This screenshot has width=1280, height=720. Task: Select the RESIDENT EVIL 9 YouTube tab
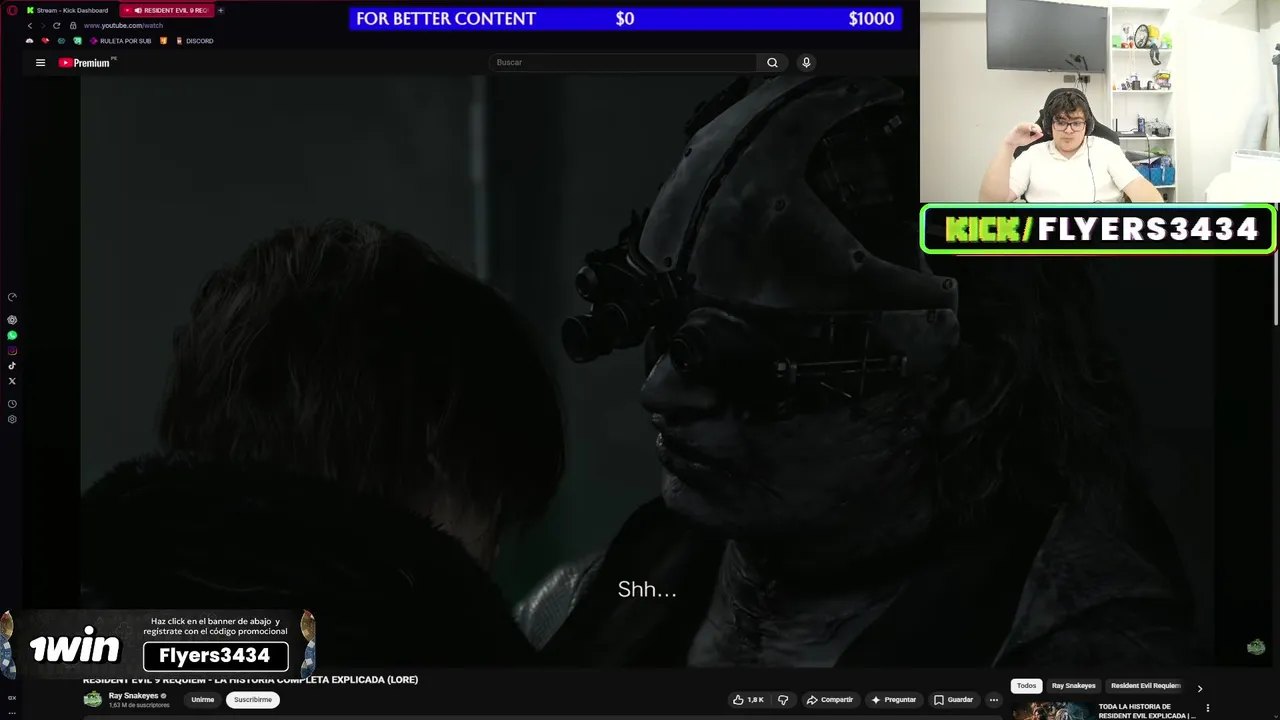(x=166, y=10)
